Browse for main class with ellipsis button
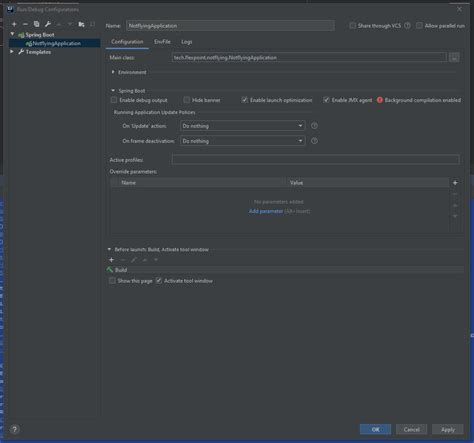The width and height of the screenshot is (474, 443). [x=454, y=58]
